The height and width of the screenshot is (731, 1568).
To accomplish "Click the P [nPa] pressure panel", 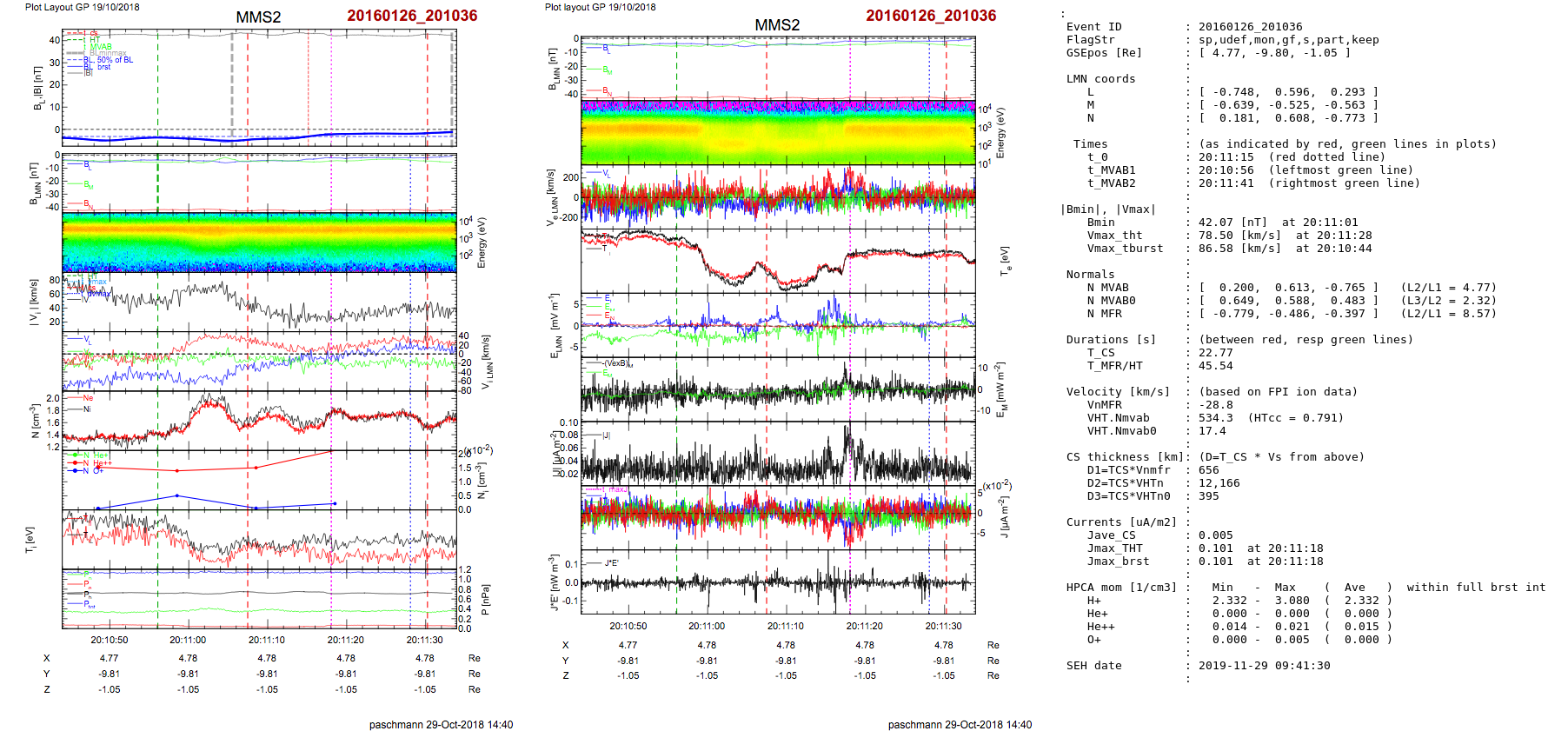I will (259, 599).
